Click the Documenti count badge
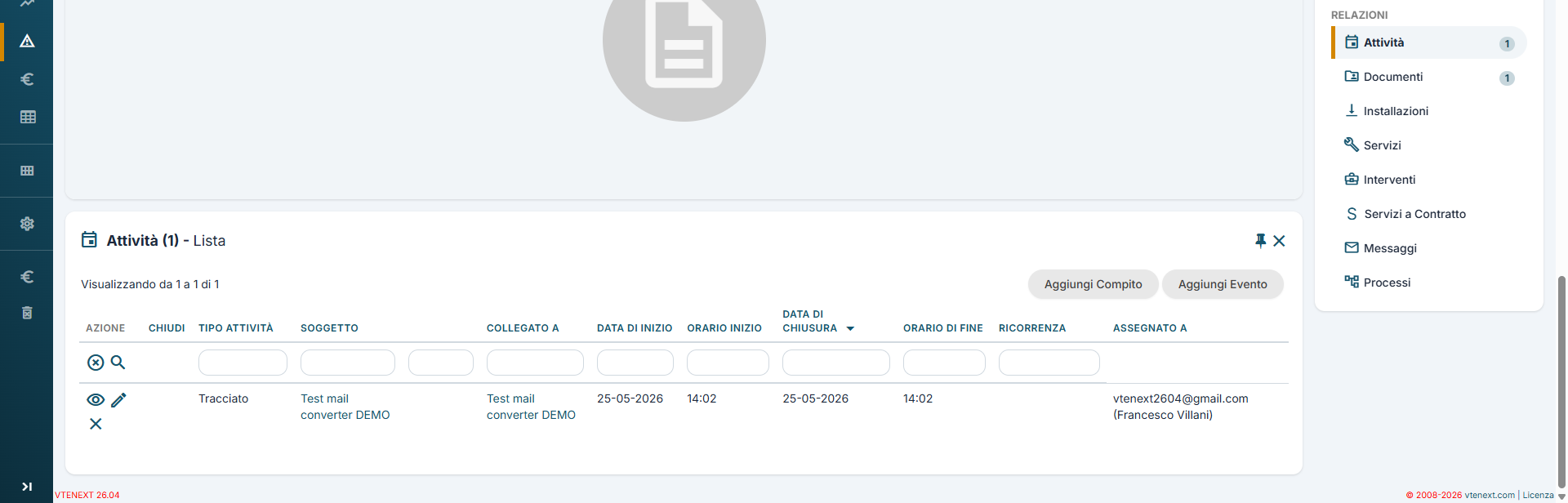 click(x=1507, y=78)
